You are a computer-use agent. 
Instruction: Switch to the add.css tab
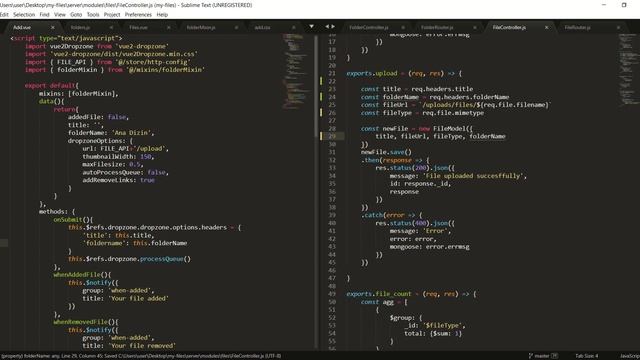(x=262, y=27)
